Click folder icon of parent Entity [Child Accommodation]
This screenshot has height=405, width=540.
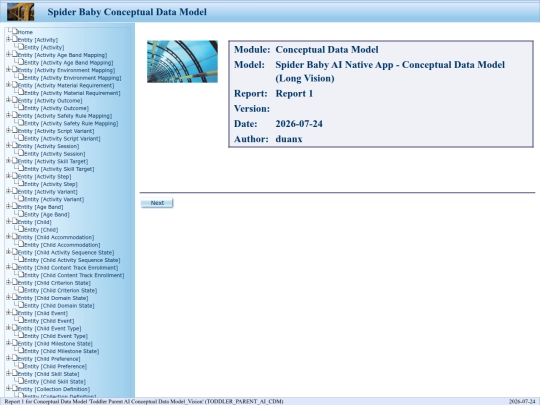click(x=15, y=236)
